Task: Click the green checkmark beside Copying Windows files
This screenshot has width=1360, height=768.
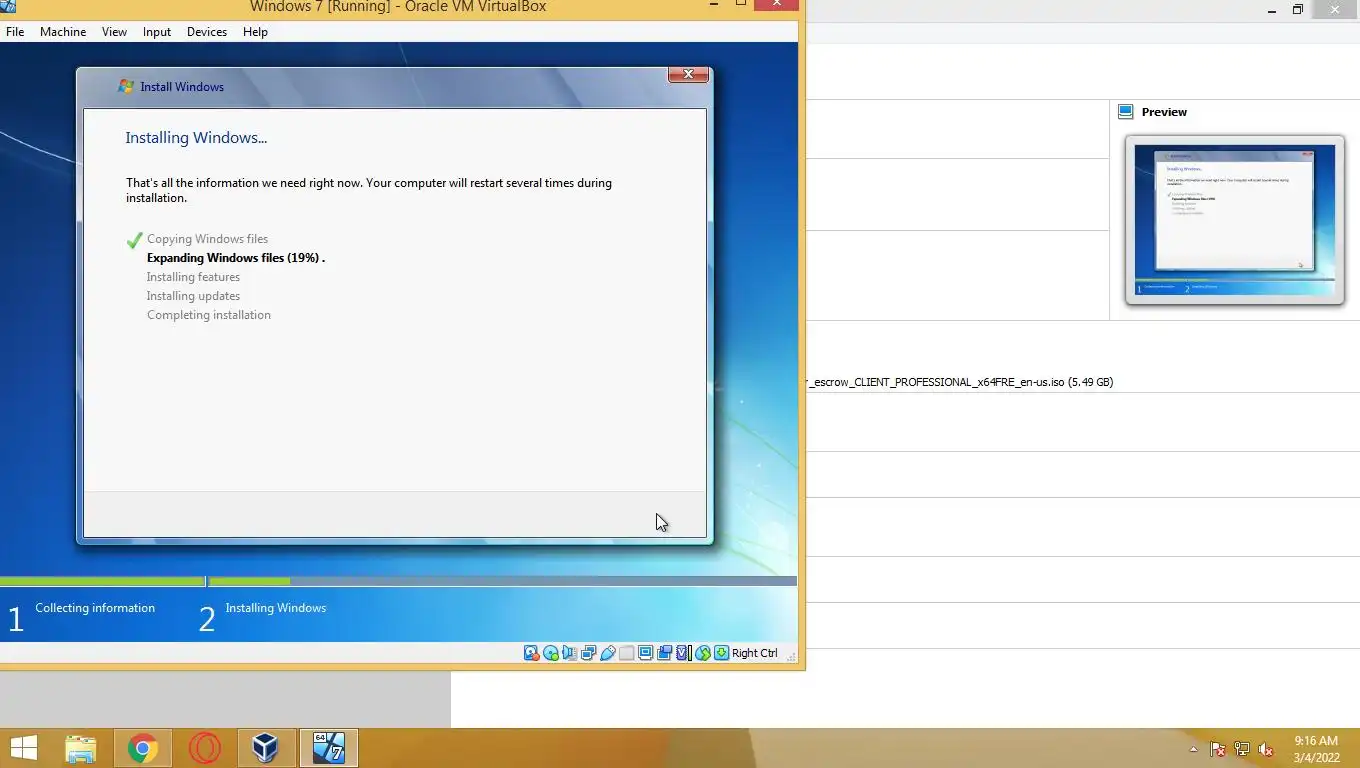Action: click(x=135, y=240)
